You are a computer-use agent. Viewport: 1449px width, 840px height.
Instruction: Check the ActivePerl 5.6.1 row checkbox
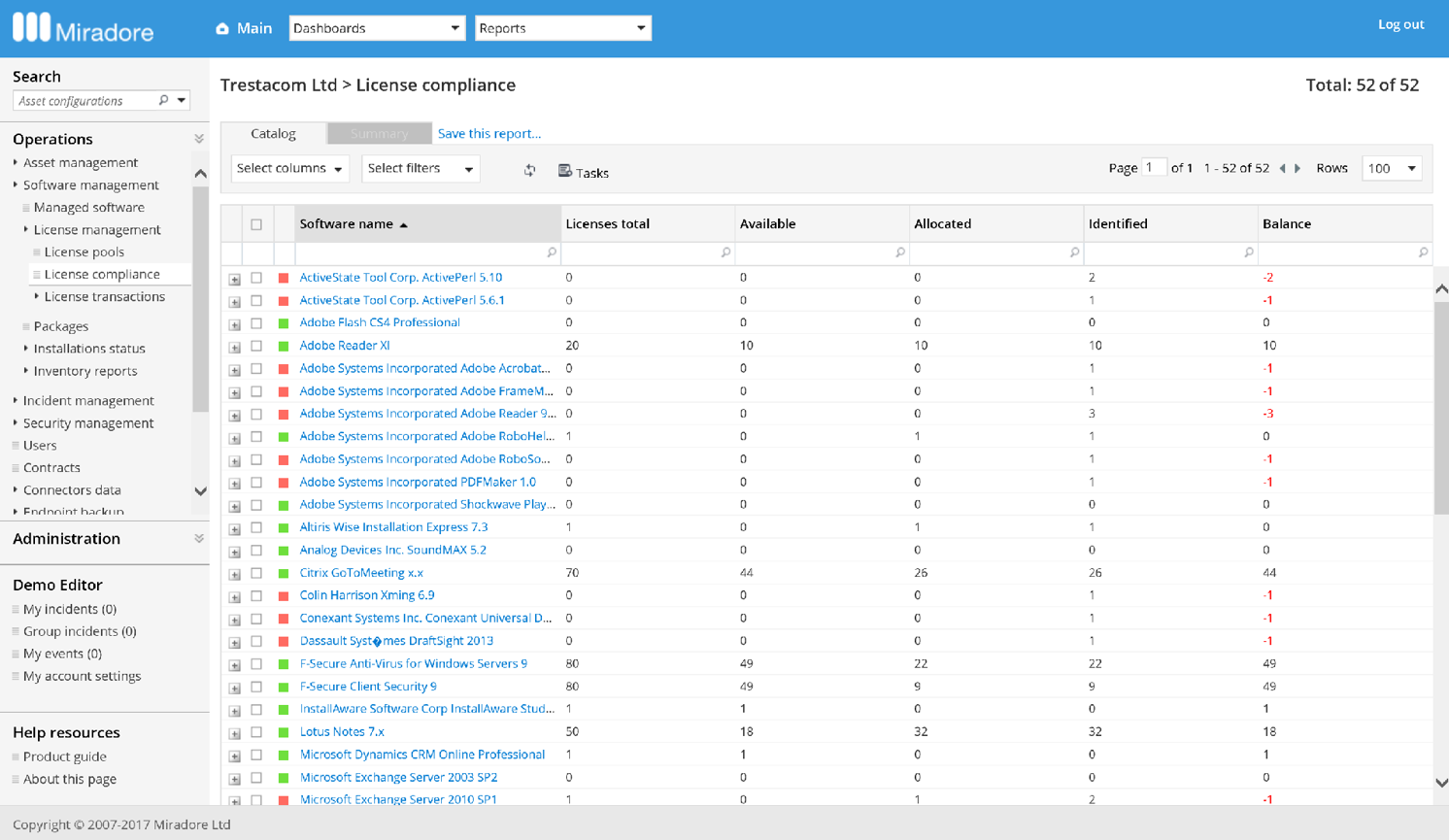pyautogui.click(x=256, y=300)
